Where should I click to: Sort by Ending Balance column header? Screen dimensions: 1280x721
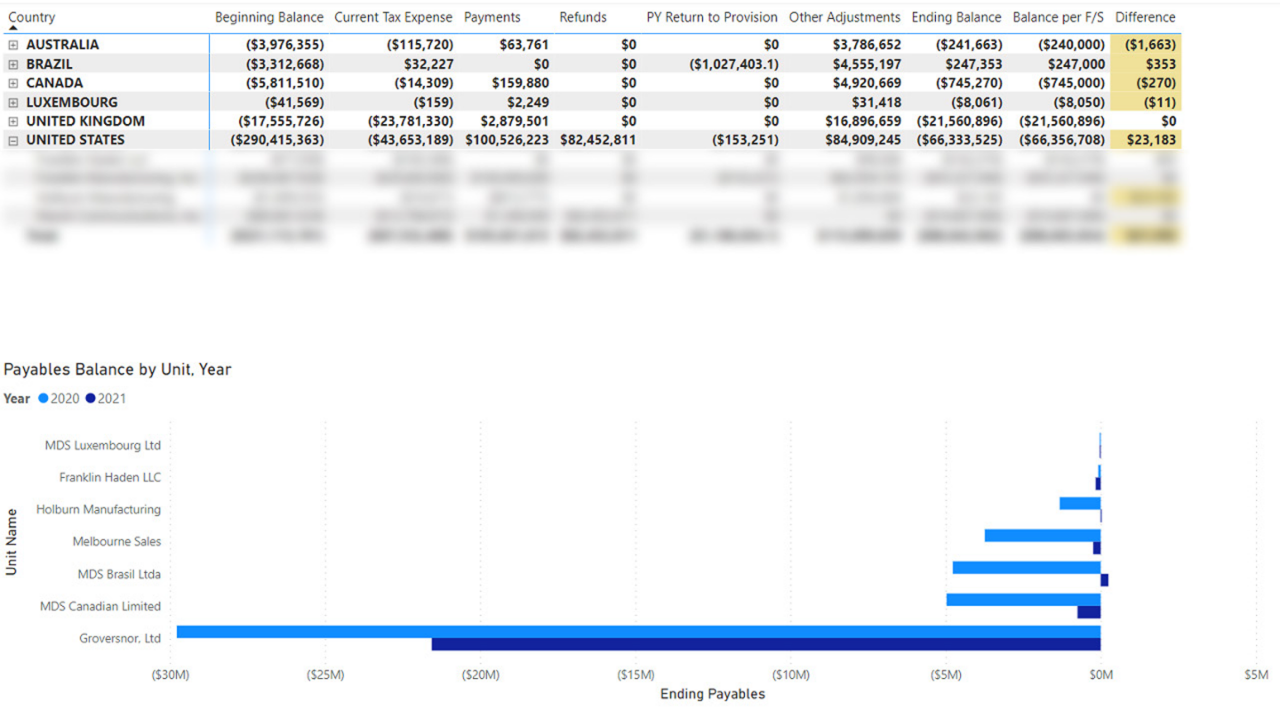957,17
